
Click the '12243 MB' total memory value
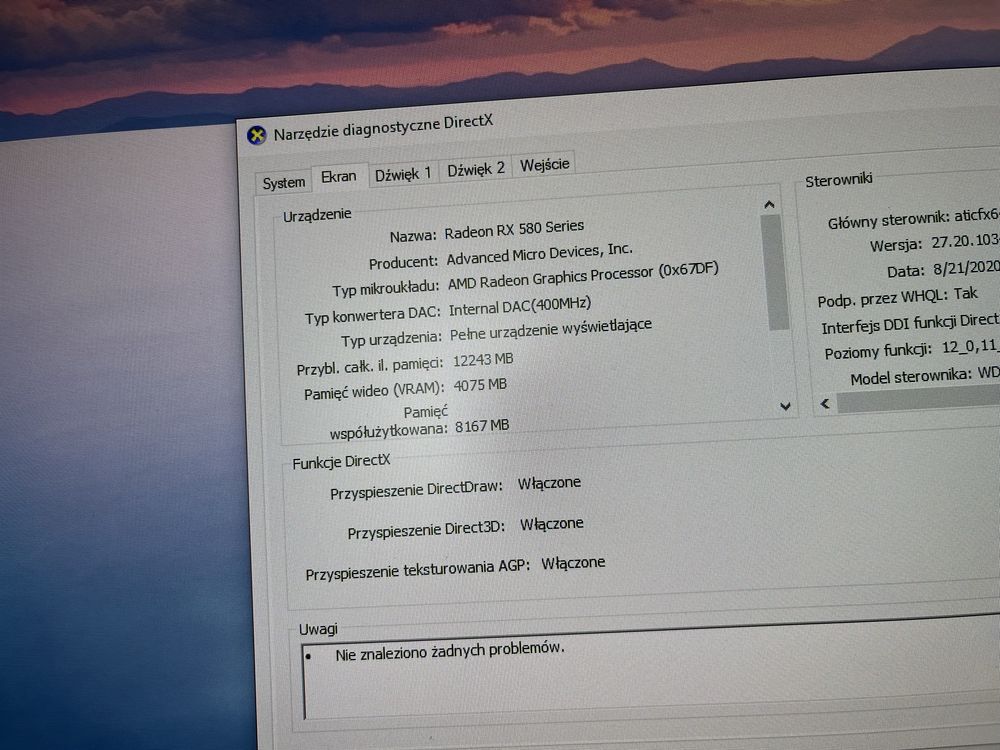click(483, 360)
